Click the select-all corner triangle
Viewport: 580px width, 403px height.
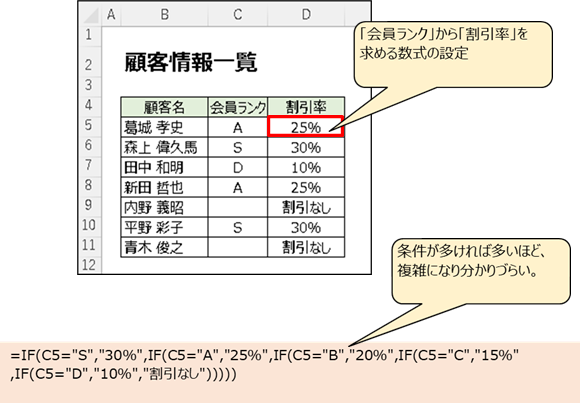90,14
